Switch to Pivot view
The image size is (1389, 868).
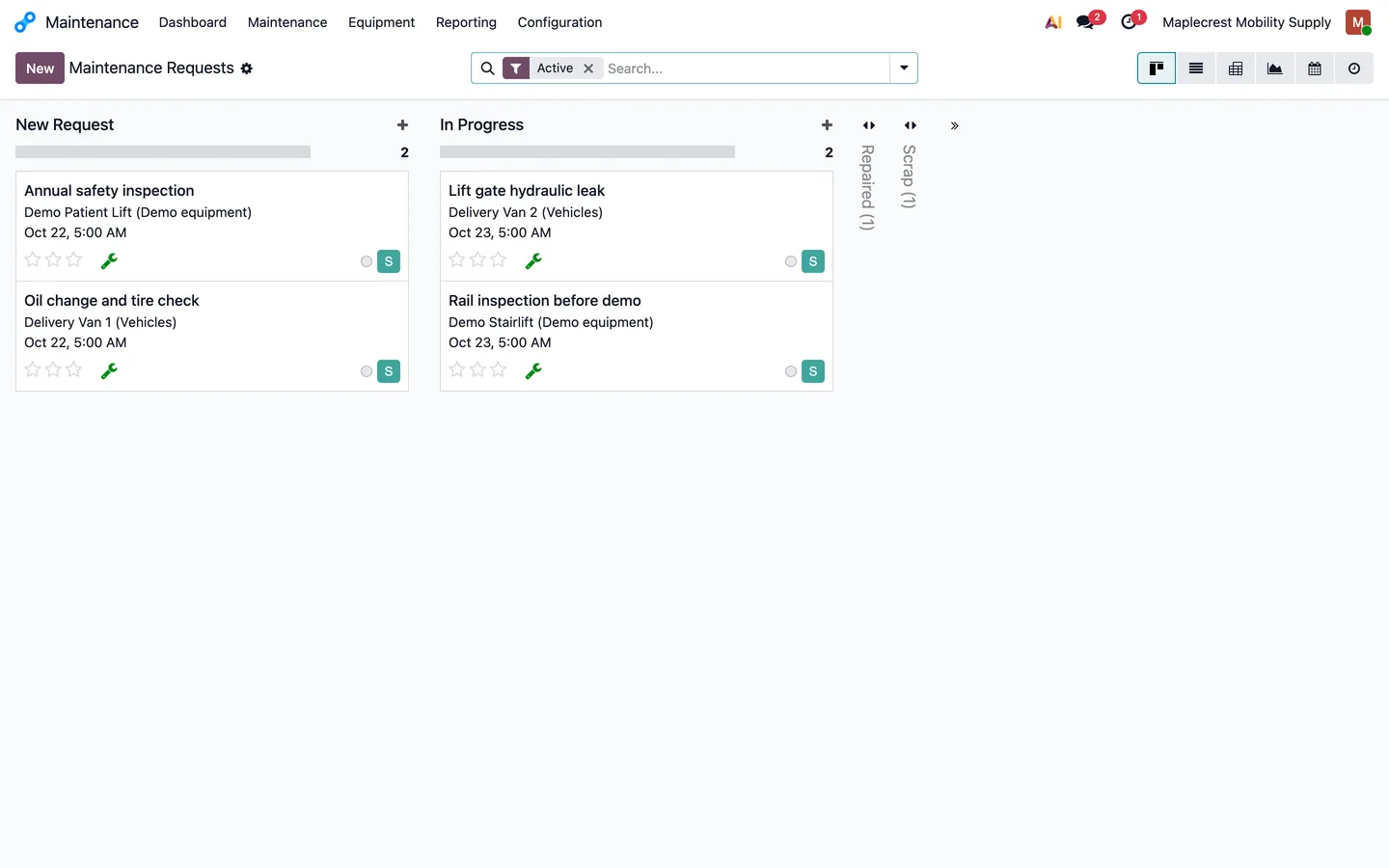1236,68
